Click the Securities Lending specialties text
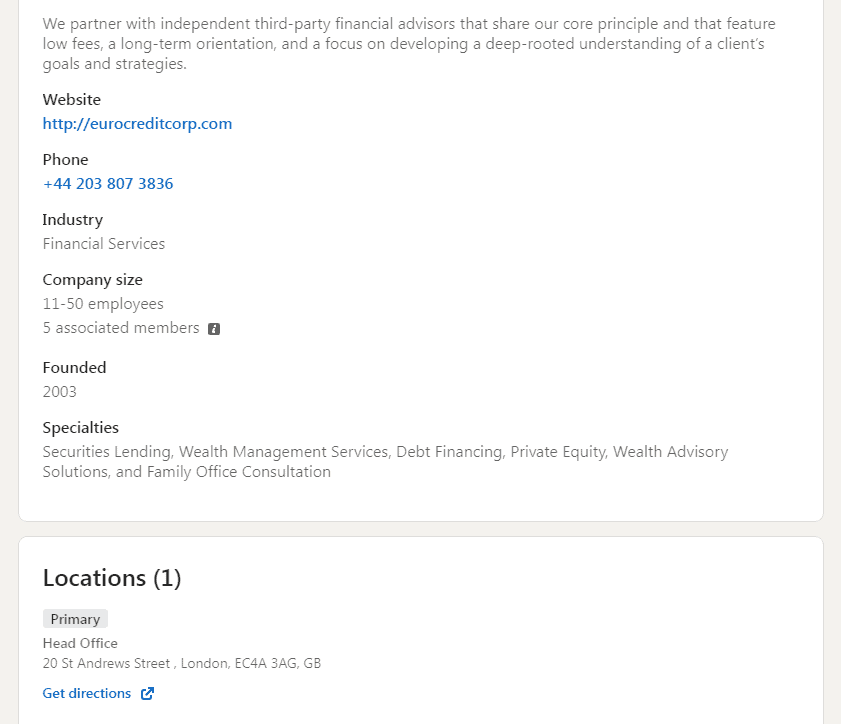 point(108,452)
